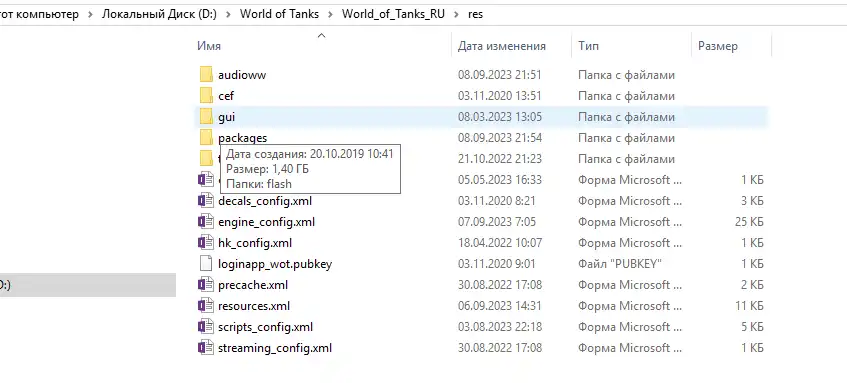Click the precache.xml file icon
Image resolution: width=847 pixels, height=383 pixels.
click(206, 285)
